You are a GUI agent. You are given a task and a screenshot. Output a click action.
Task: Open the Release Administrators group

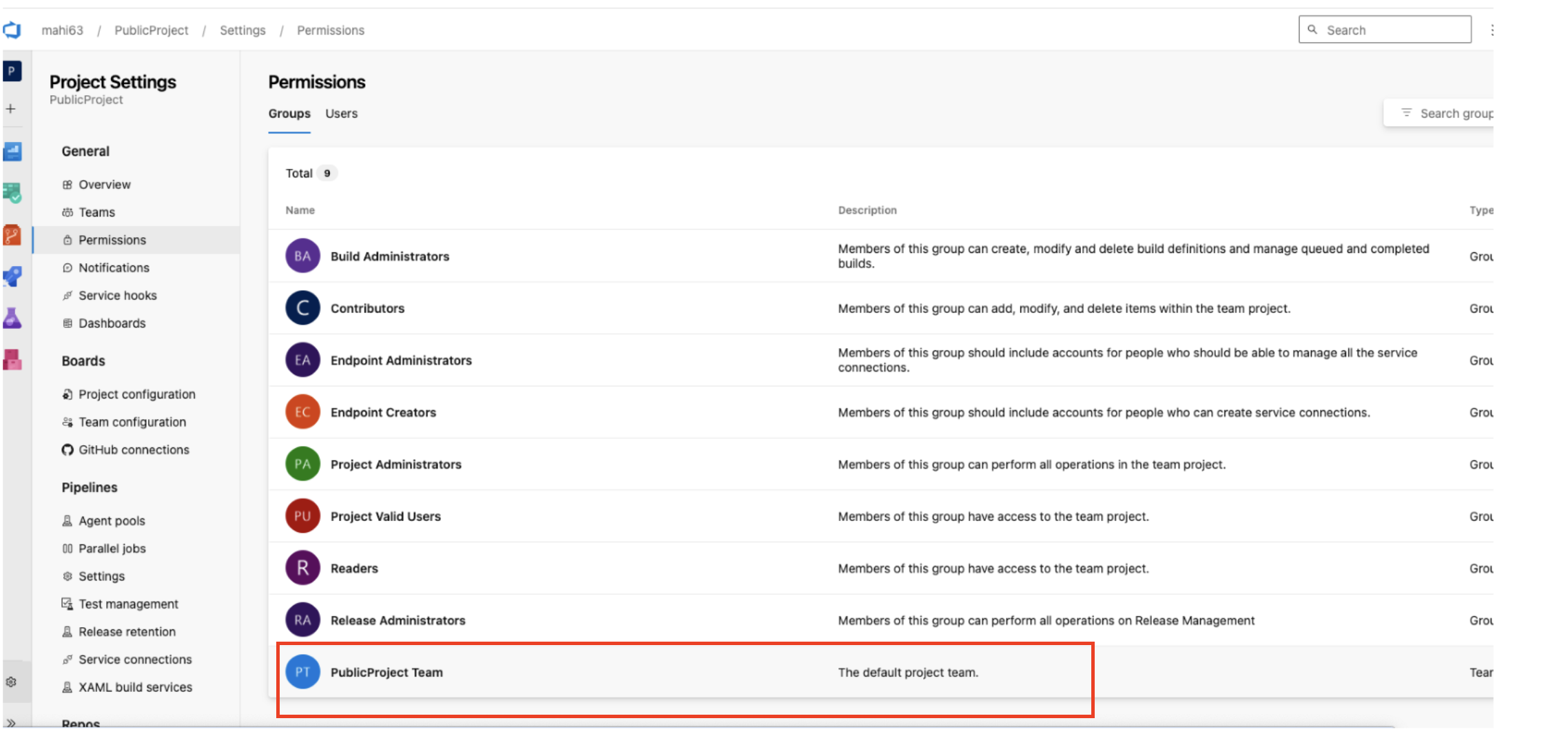pos(398,620)
